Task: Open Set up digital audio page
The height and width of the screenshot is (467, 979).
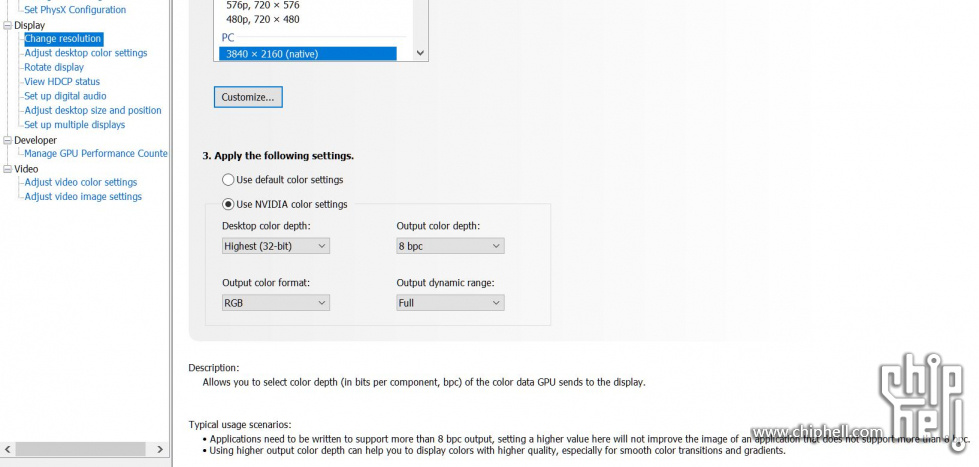Action: 65,96
